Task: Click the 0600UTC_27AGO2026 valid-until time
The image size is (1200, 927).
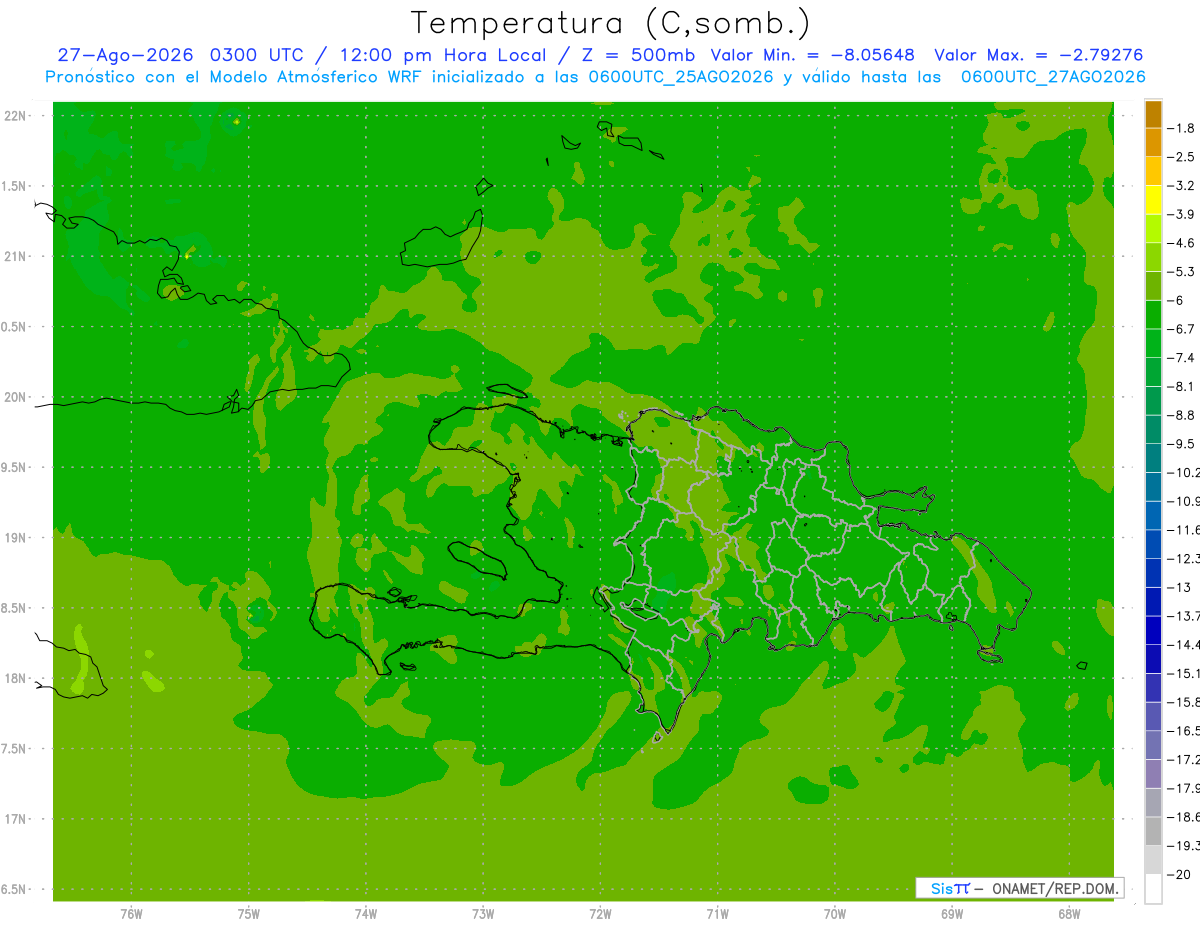Action: tap(1053, 77)
